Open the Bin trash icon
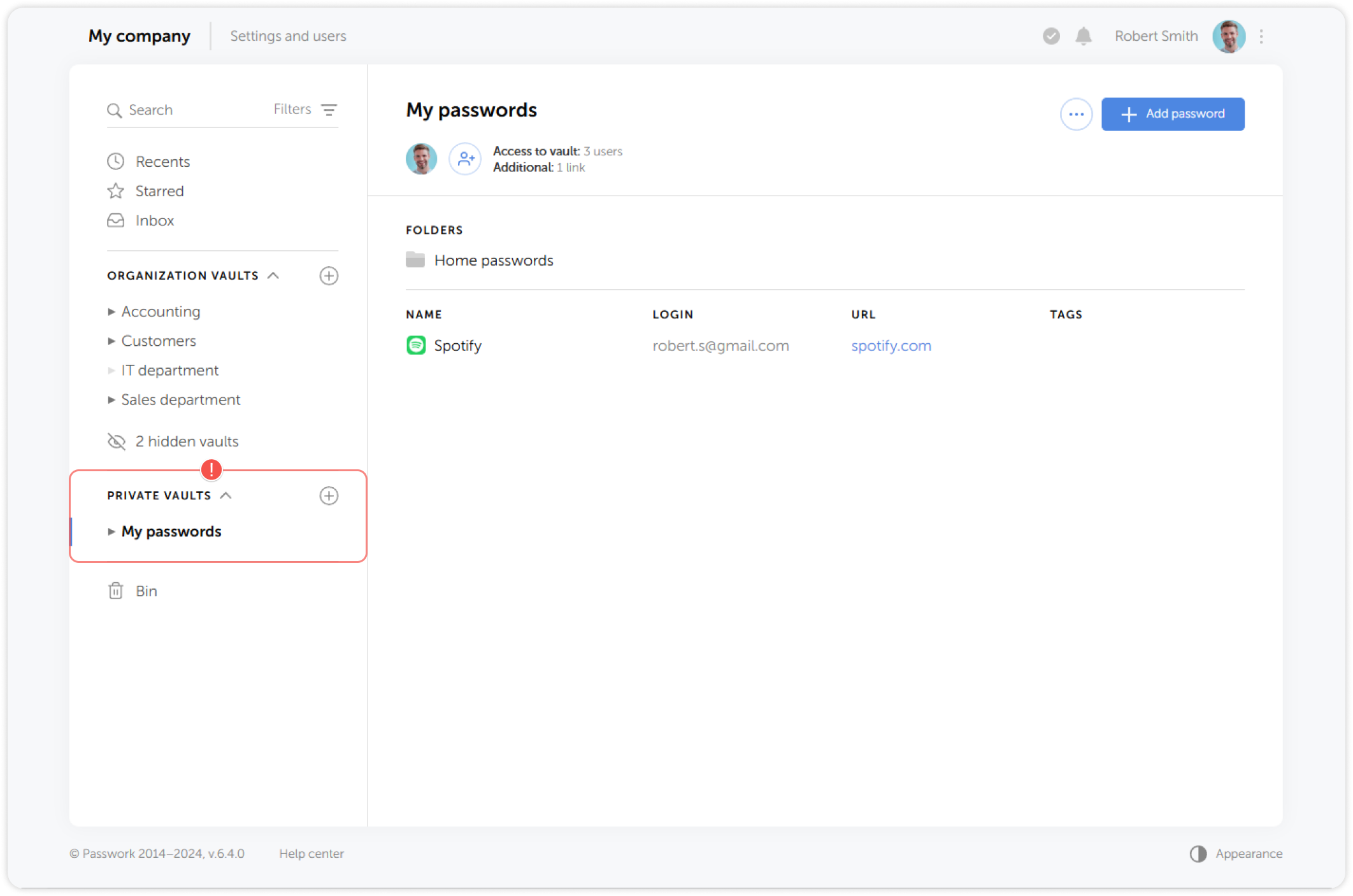This screenshot has width=1353, height=896. click(115, 591)
